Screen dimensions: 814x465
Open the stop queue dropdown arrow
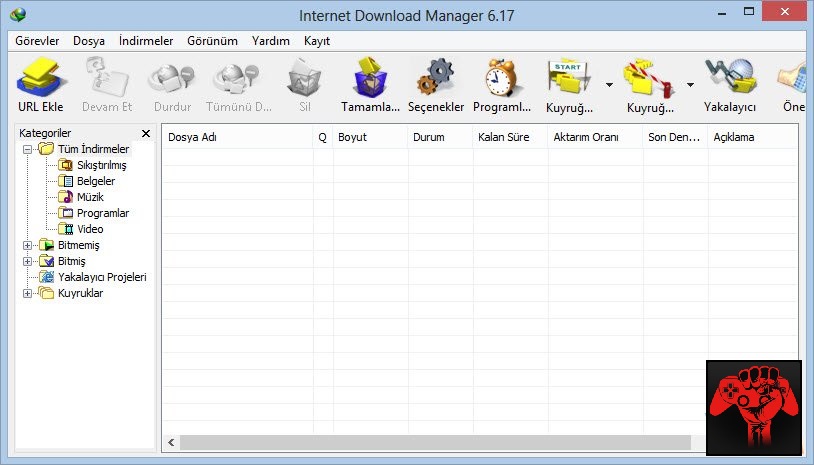(x=690, y=85)
